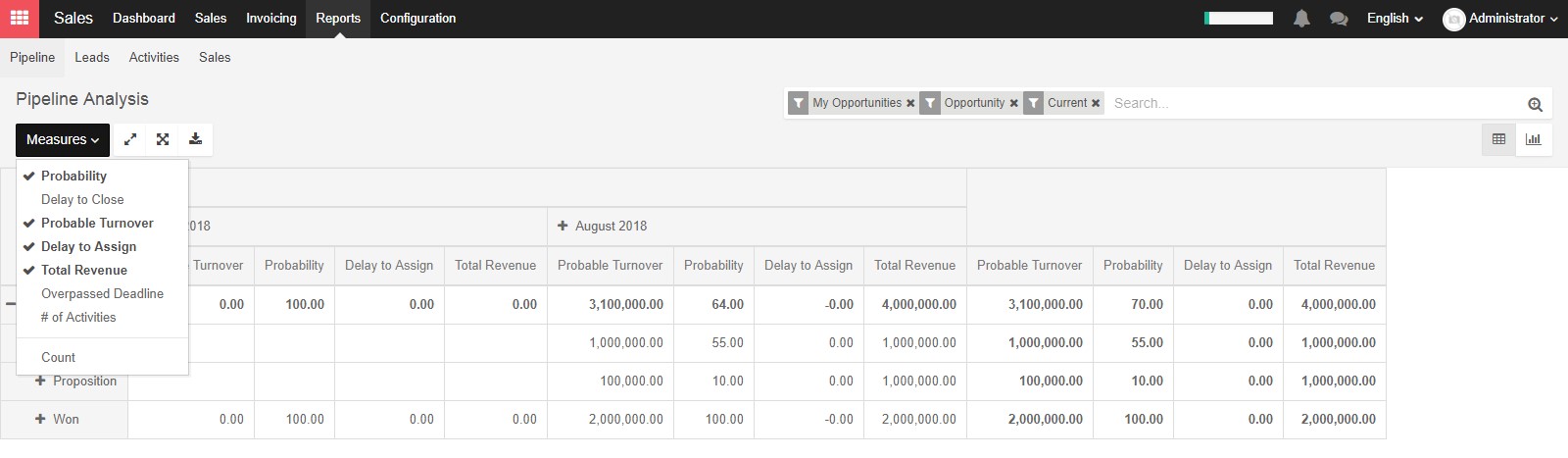Click the search magnifier icon
Screen dimensions: 1568x458
[x=1535, y=104]
